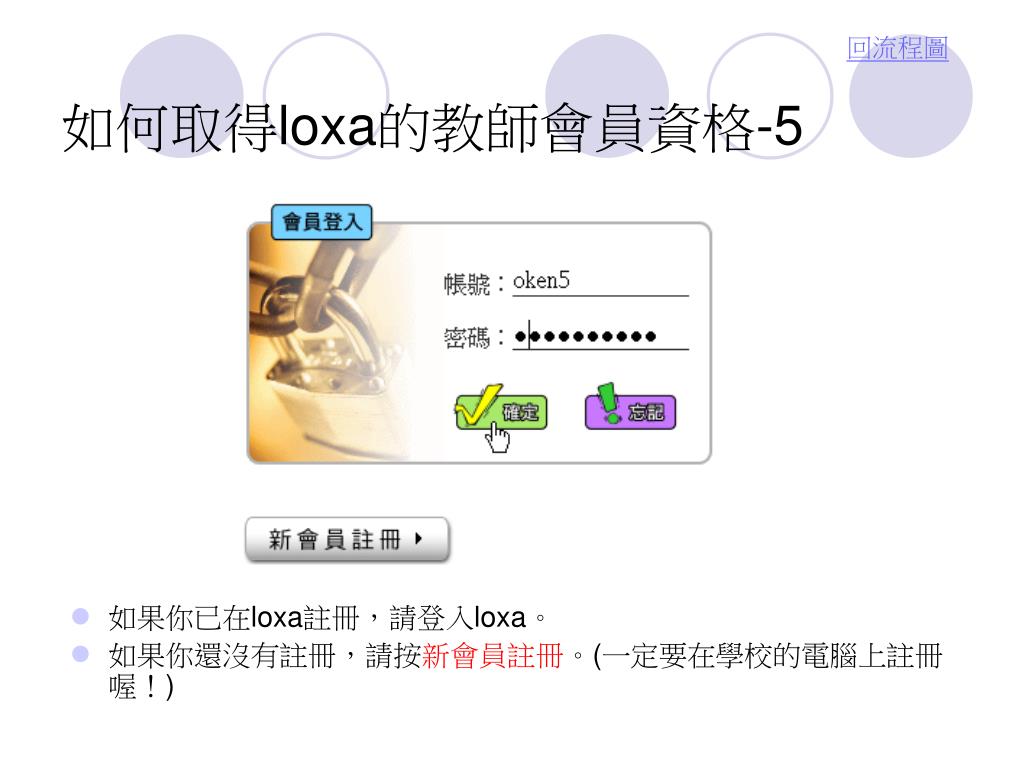
Task: Click the 密碼 label text
Action: point(466,338)
